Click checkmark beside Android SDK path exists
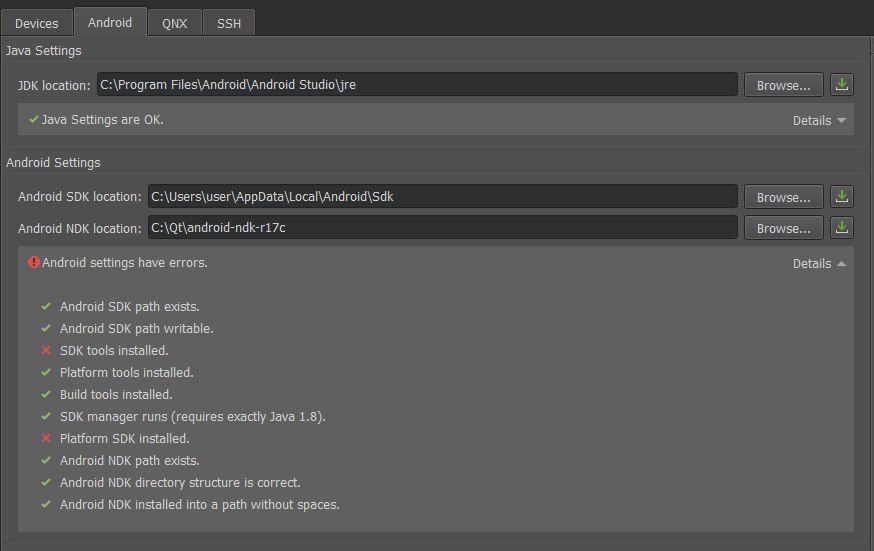Viewport: 874px width, 551px height. tap(46, 306)
